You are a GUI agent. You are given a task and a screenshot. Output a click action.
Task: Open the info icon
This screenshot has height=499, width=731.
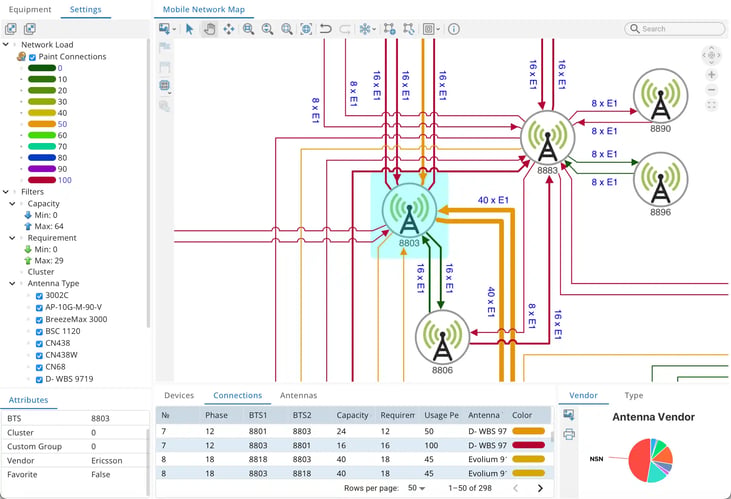tap(454, 29)
